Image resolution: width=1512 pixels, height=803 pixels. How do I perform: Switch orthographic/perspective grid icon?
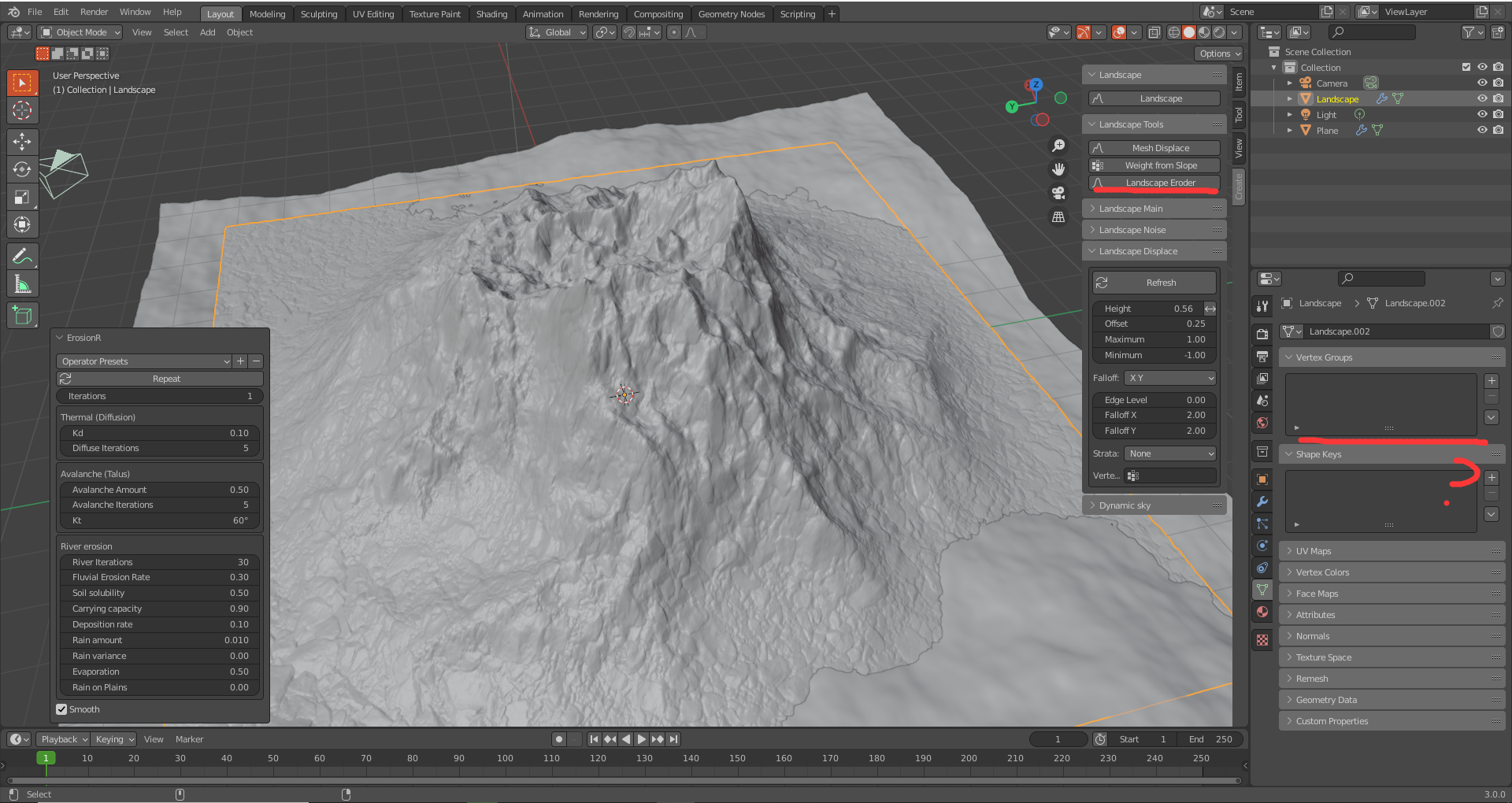(1058, 216)
